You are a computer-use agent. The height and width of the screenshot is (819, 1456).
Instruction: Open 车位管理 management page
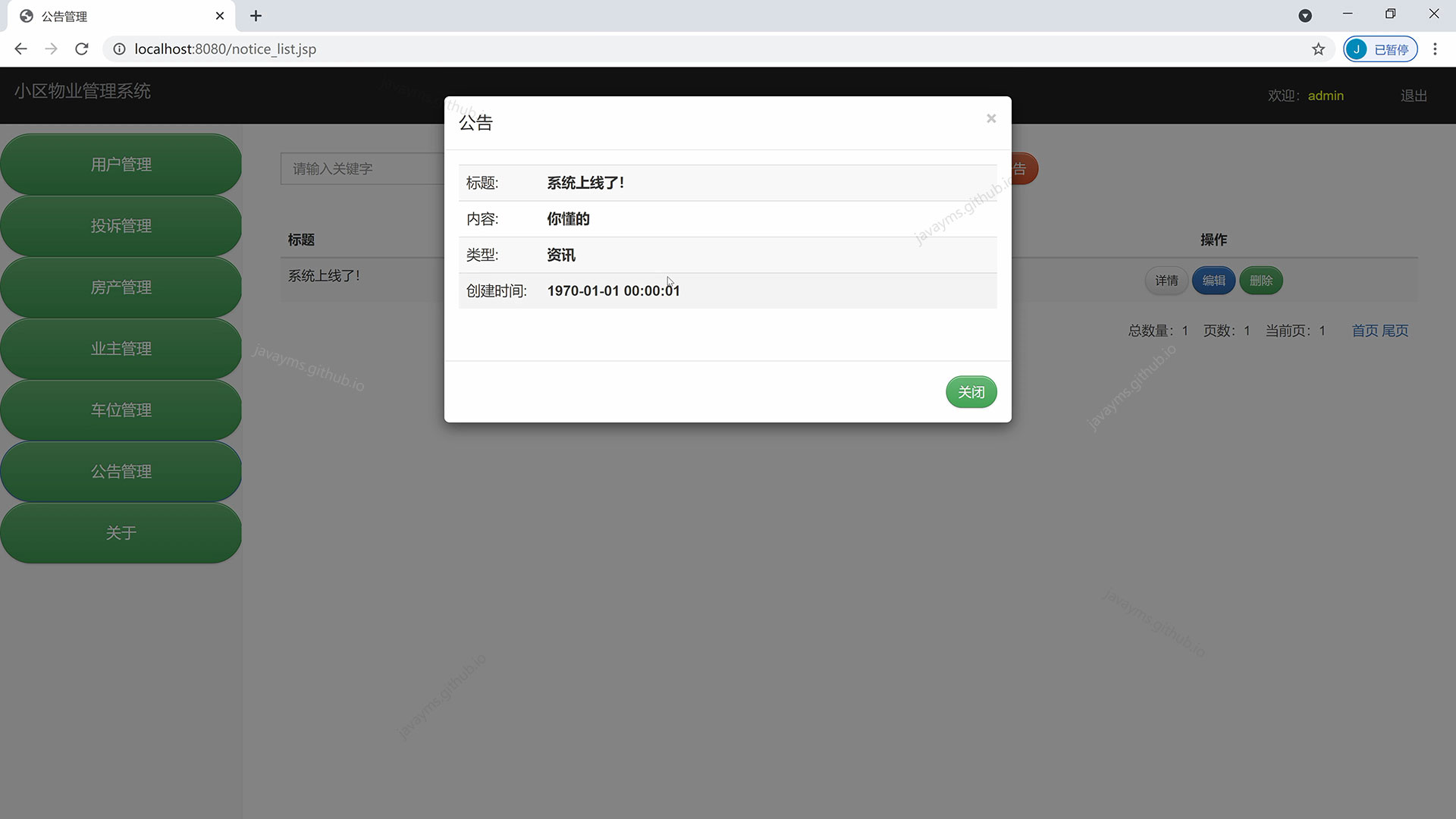coord(121,409)
